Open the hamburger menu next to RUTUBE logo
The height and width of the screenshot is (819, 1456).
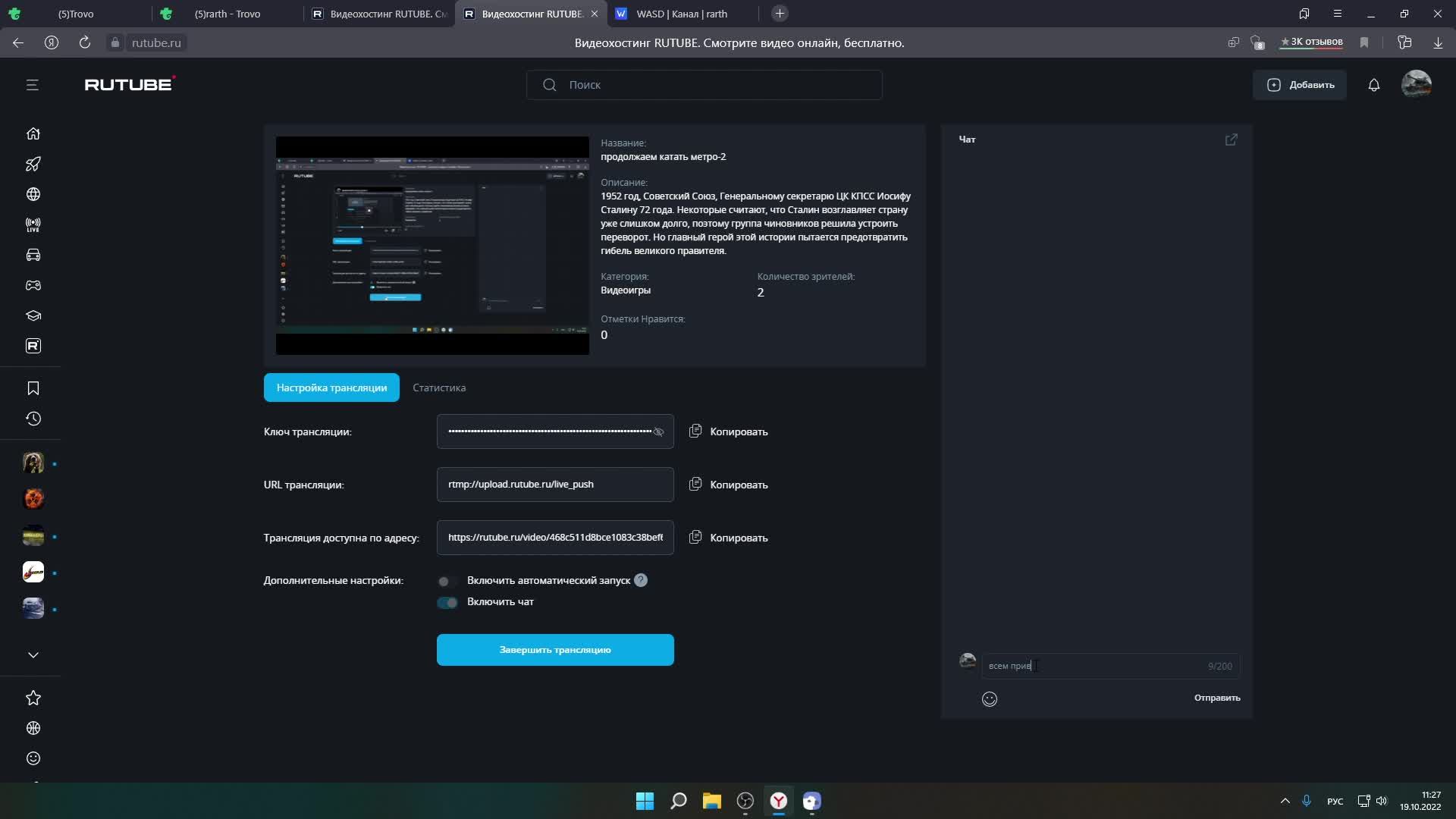click(x=32, y=85)
